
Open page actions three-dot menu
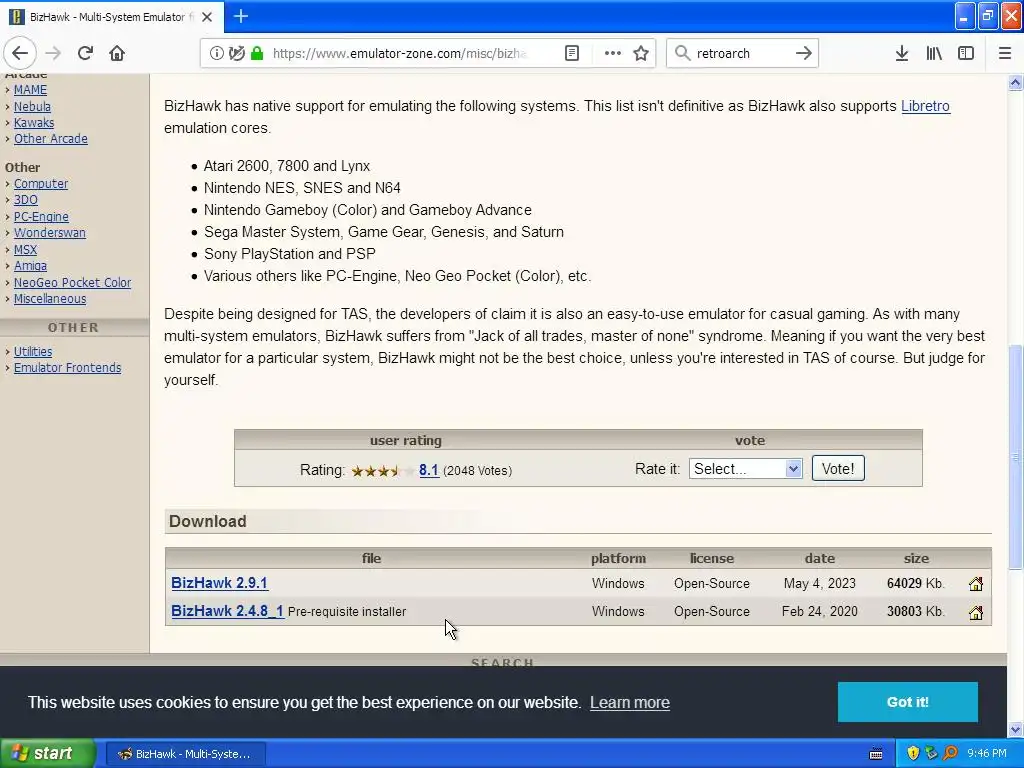coord(613,53)
